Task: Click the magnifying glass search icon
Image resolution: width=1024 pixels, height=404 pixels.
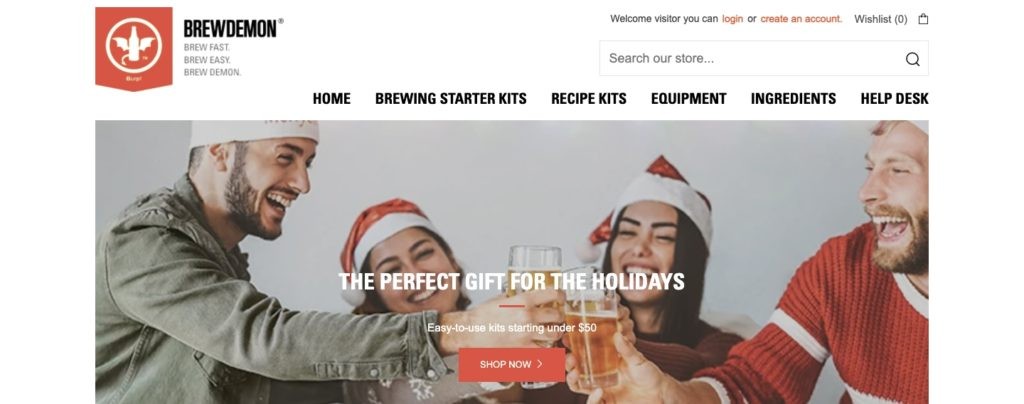Action: point(912,59)
